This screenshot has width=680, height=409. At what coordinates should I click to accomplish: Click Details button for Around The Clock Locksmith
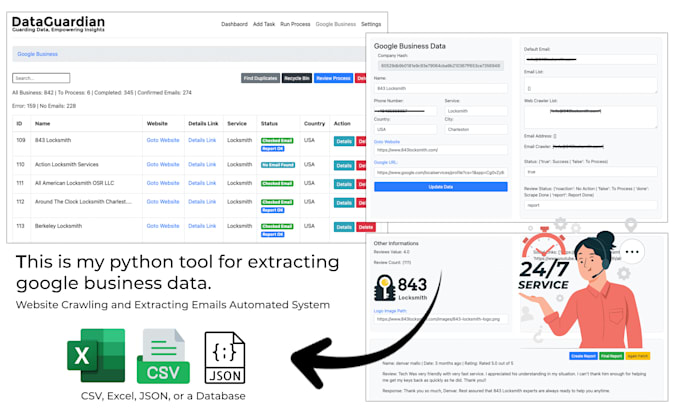344,203
